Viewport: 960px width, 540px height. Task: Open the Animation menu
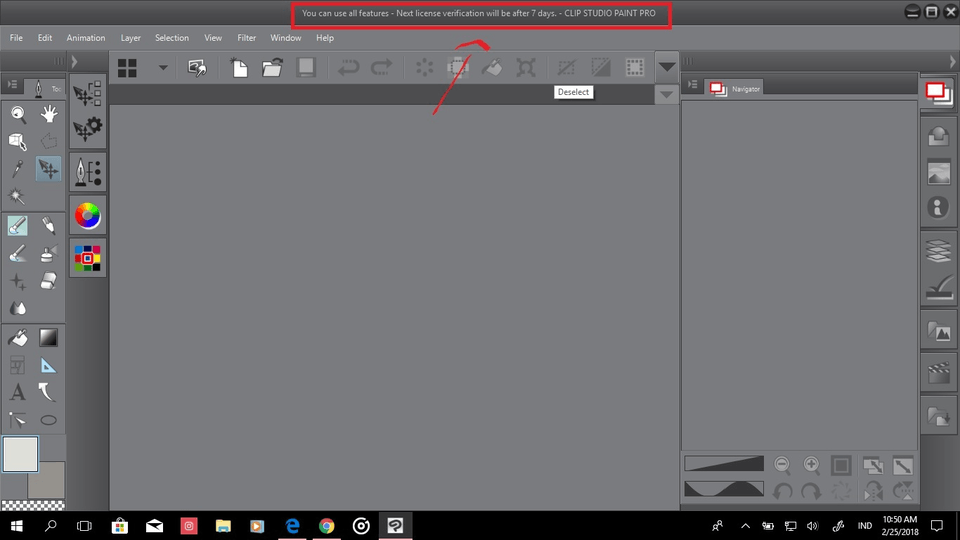click(x=86, y=38)
